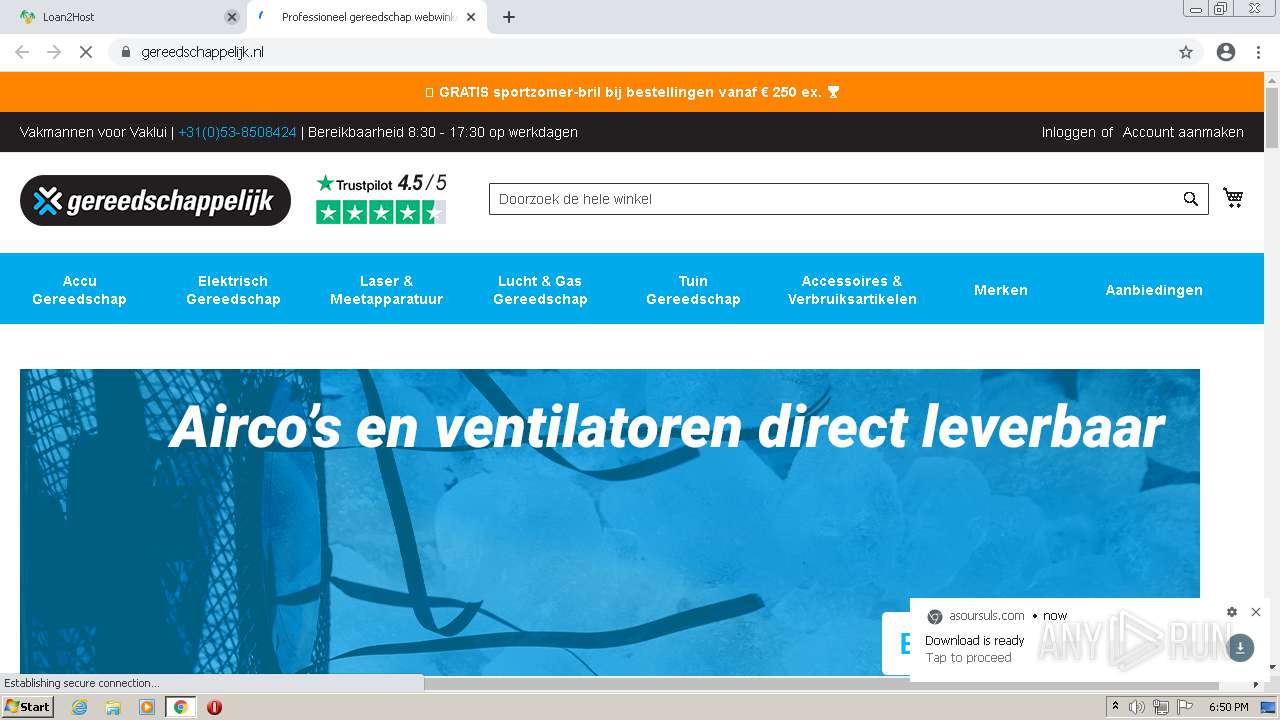Open Accessoires & Verbruiksartikelen menu
The height and width of the screenshot is (720, 1280).
[x=852, y=290]
